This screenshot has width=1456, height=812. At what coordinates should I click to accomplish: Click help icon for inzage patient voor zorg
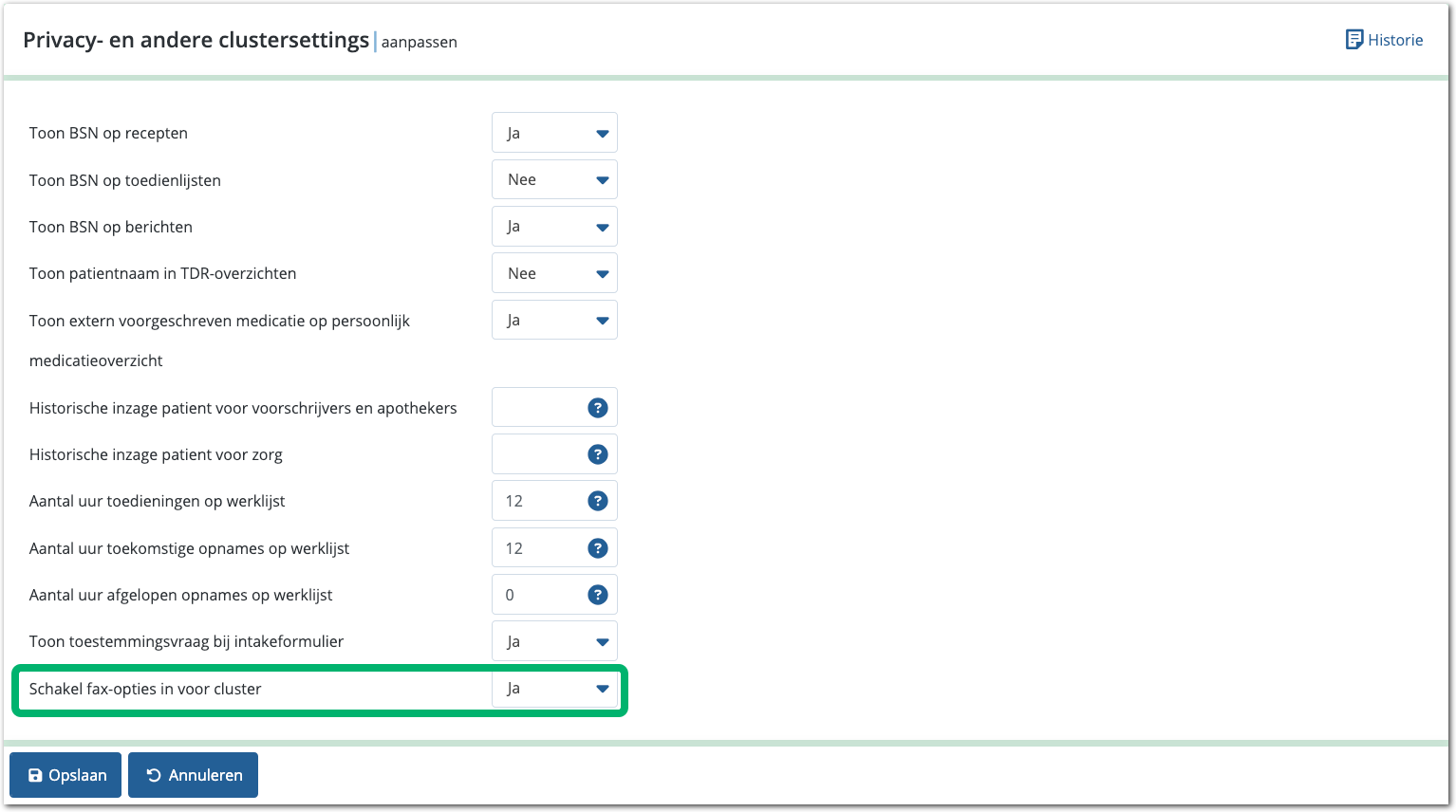[x=597, y=454]
